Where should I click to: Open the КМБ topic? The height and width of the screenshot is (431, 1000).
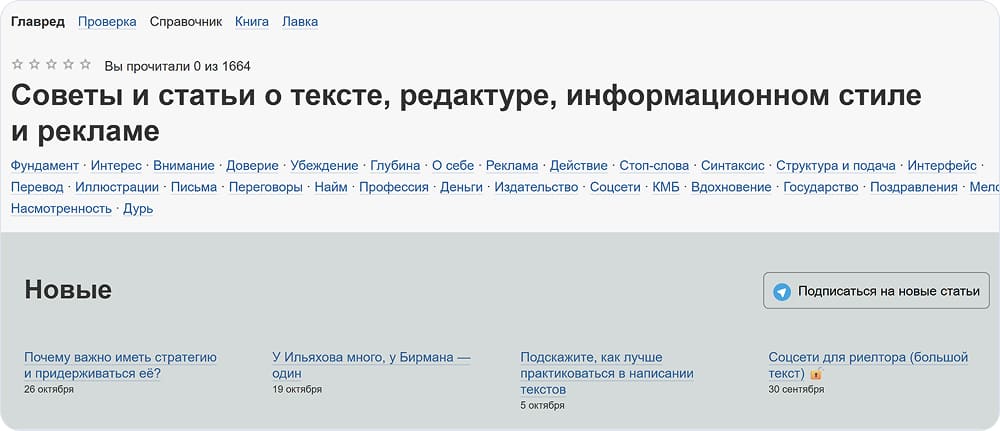coord(666,187)
